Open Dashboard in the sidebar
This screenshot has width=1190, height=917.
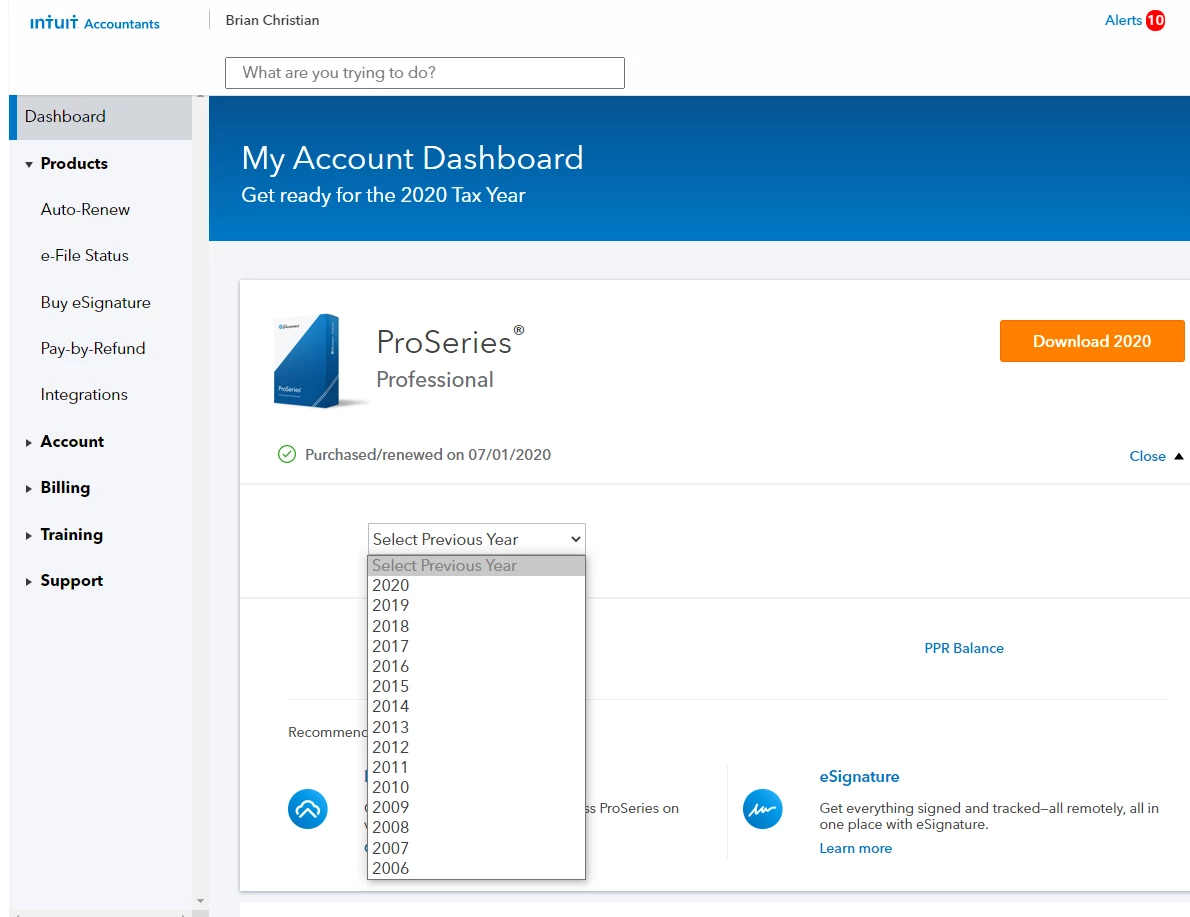coord(100,117)
